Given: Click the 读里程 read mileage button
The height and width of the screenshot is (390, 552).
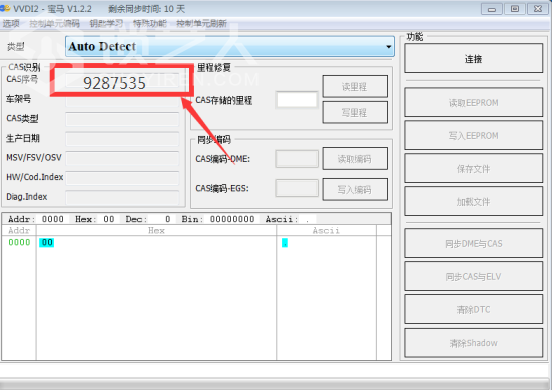Looking at the screenshot, I should click(355, 86).
